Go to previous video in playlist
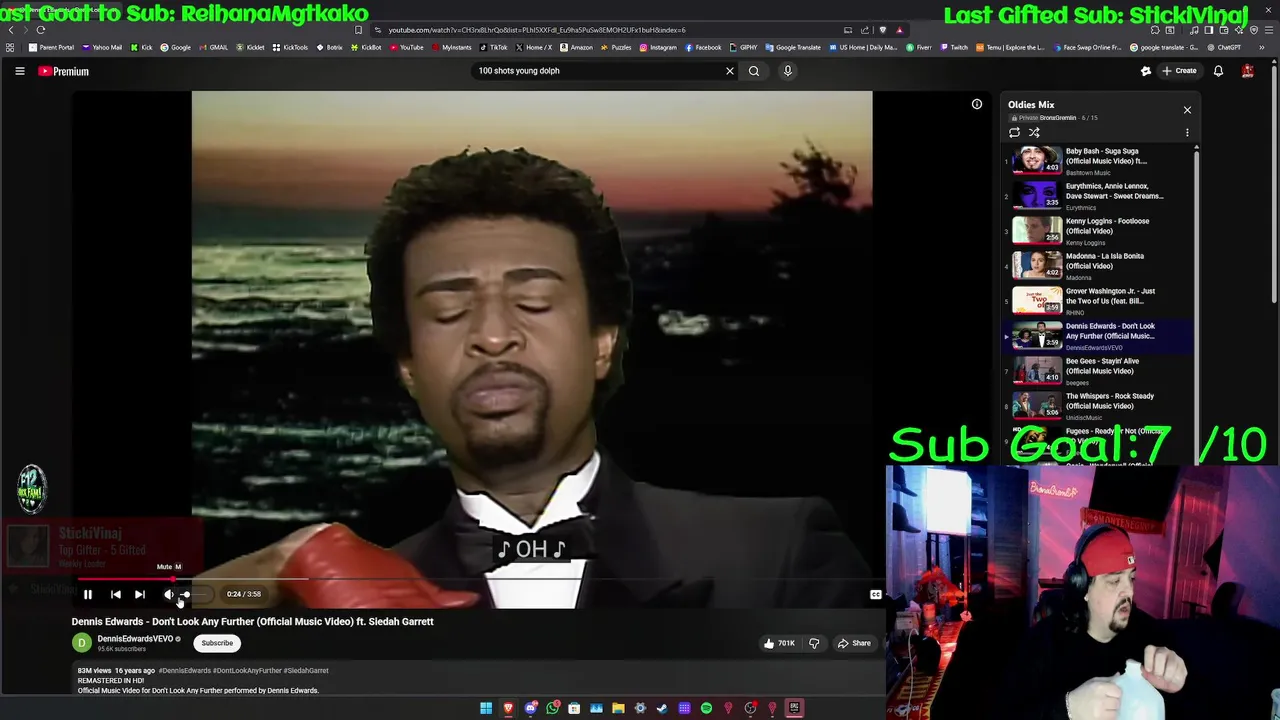 (115, 594)
